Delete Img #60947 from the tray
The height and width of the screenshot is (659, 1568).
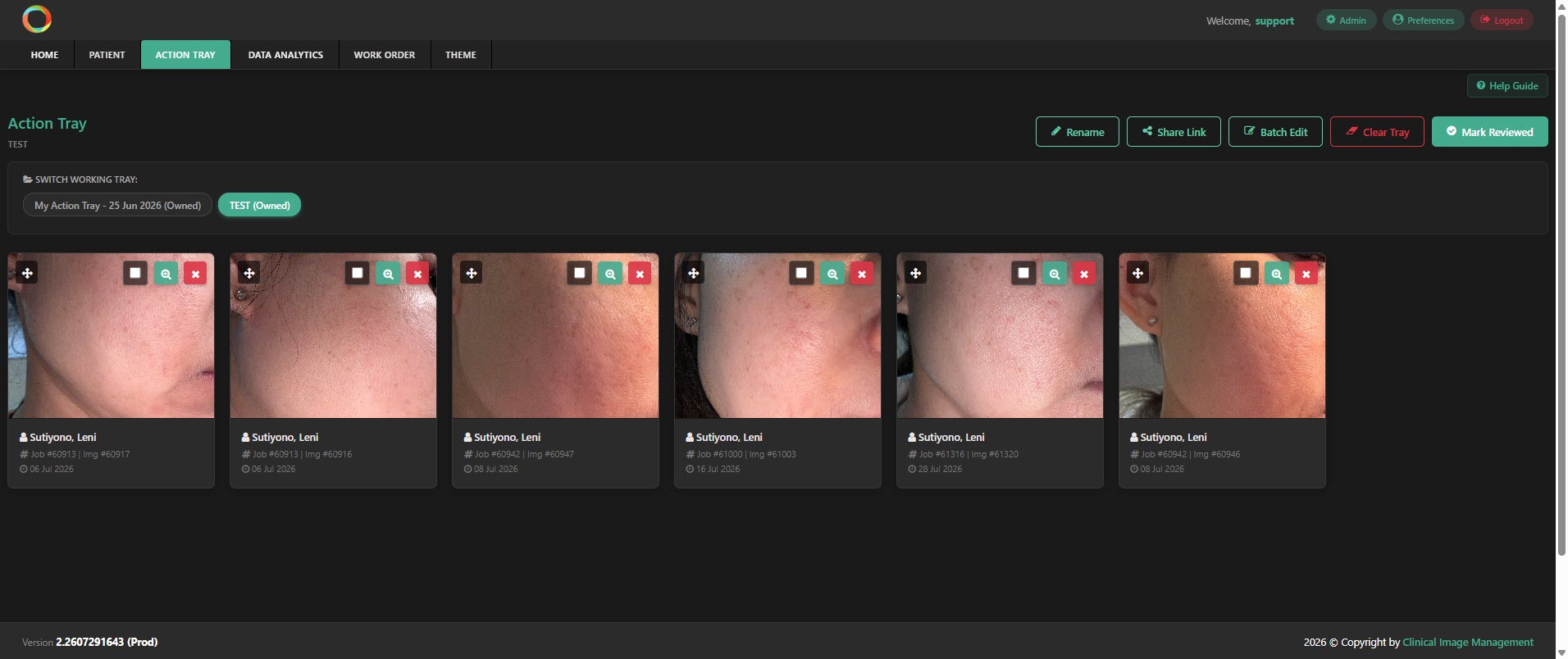640,274
